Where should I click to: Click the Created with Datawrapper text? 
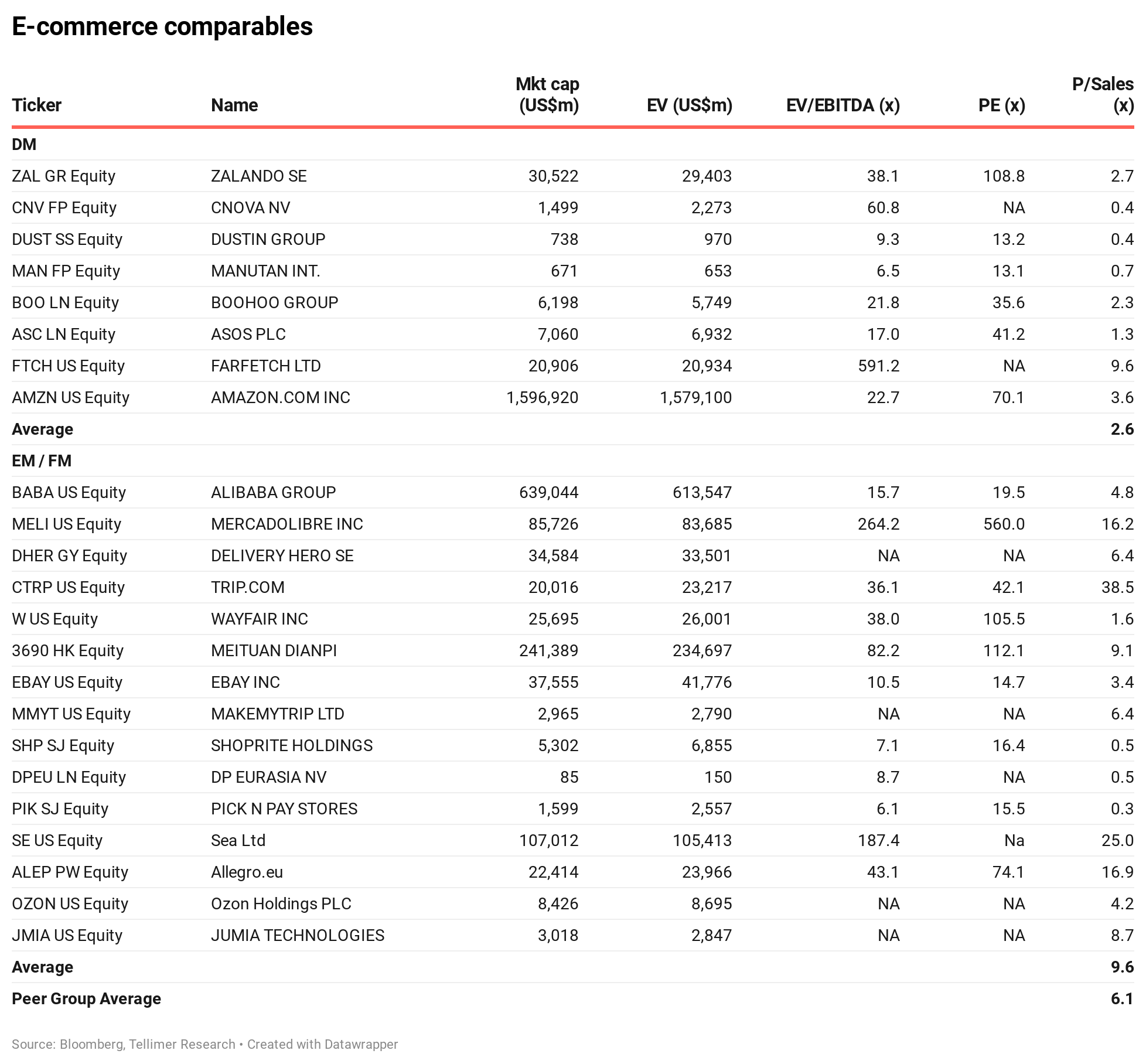(322, 1044)
